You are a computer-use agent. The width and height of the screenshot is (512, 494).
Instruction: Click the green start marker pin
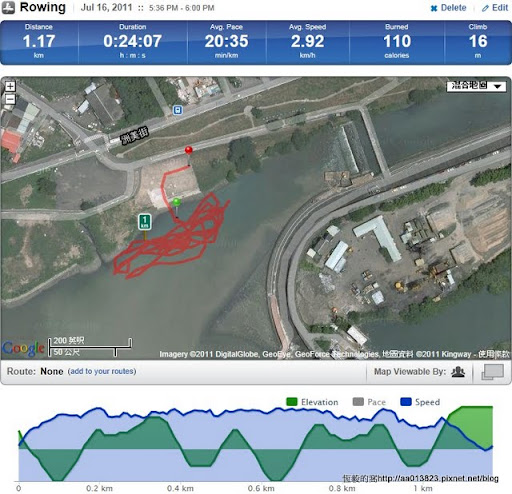177,202
